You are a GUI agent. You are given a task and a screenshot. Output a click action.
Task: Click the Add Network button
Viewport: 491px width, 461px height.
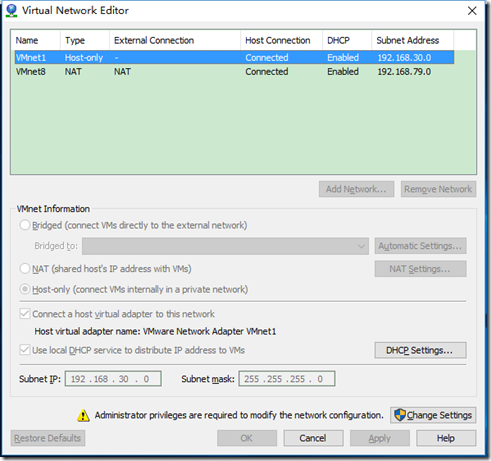pos(356,189)
